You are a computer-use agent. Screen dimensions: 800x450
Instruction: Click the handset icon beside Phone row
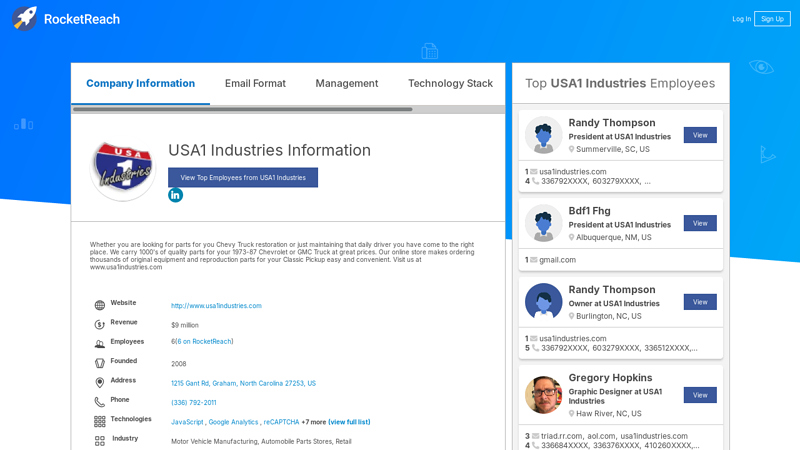click(99, 402)
